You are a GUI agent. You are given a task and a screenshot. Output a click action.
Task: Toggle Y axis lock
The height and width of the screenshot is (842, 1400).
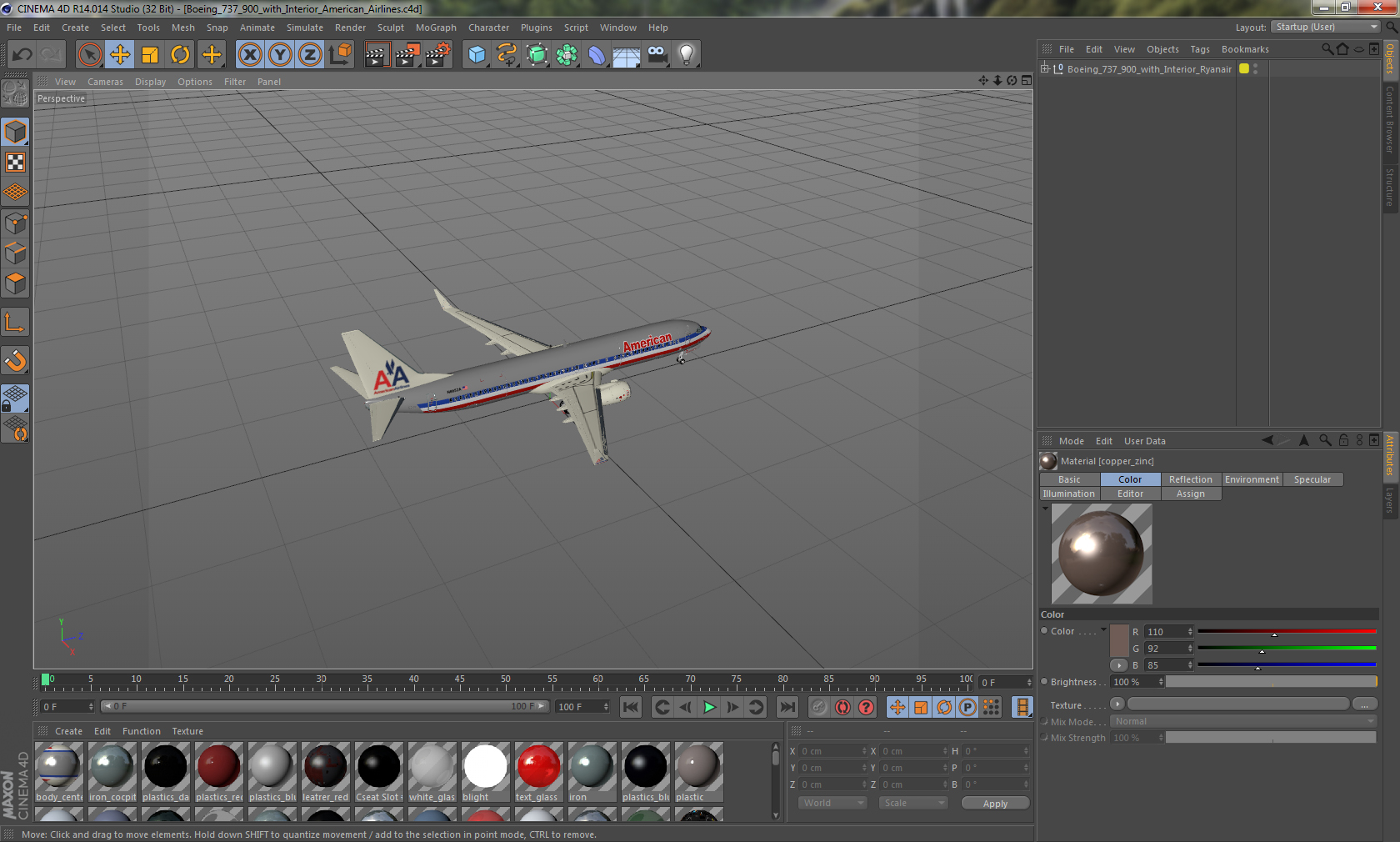tap(280, 55)
